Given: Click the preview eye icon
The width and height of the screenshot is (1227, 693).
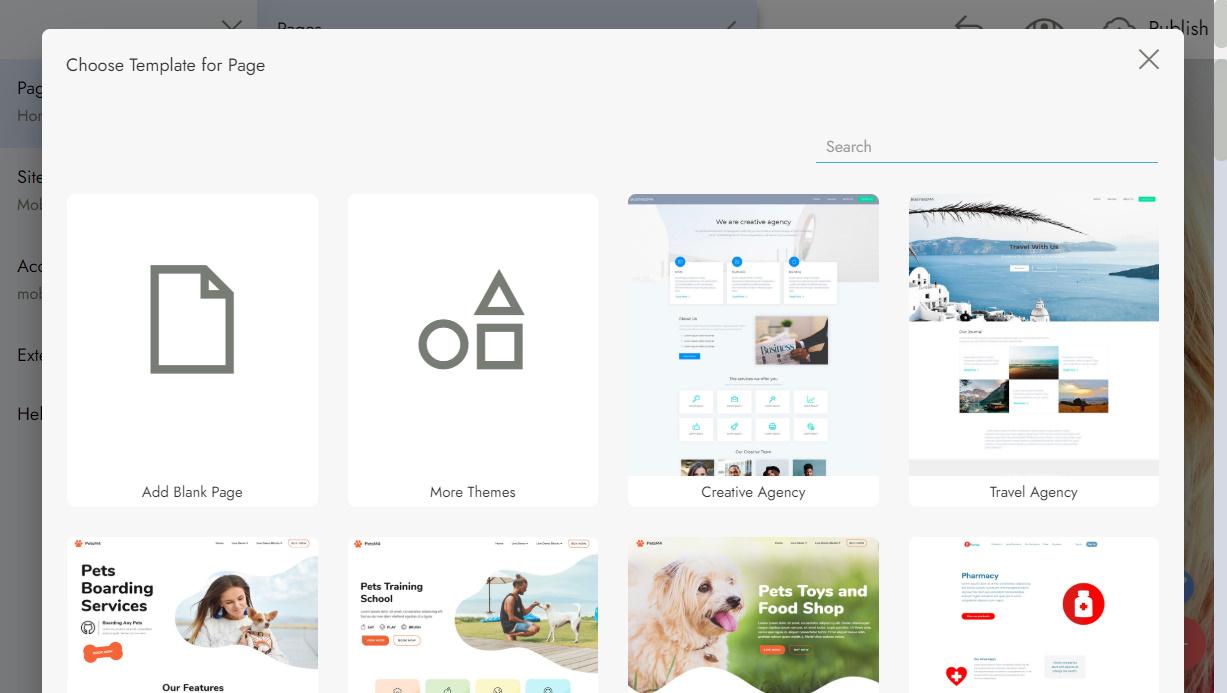Looking at the screenshot, I should [1042, 24].
